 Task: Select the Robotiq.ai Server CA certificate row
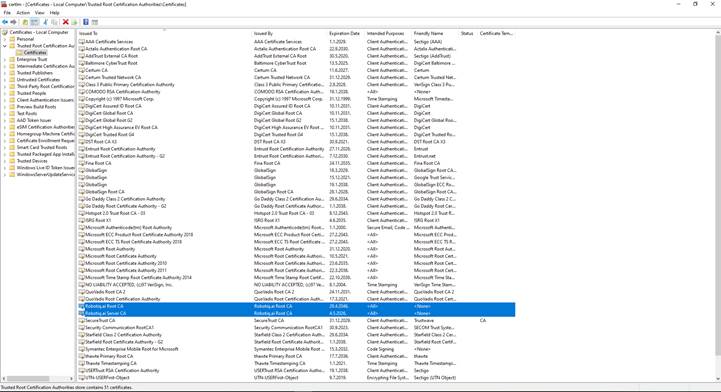[x=296, y=313]
